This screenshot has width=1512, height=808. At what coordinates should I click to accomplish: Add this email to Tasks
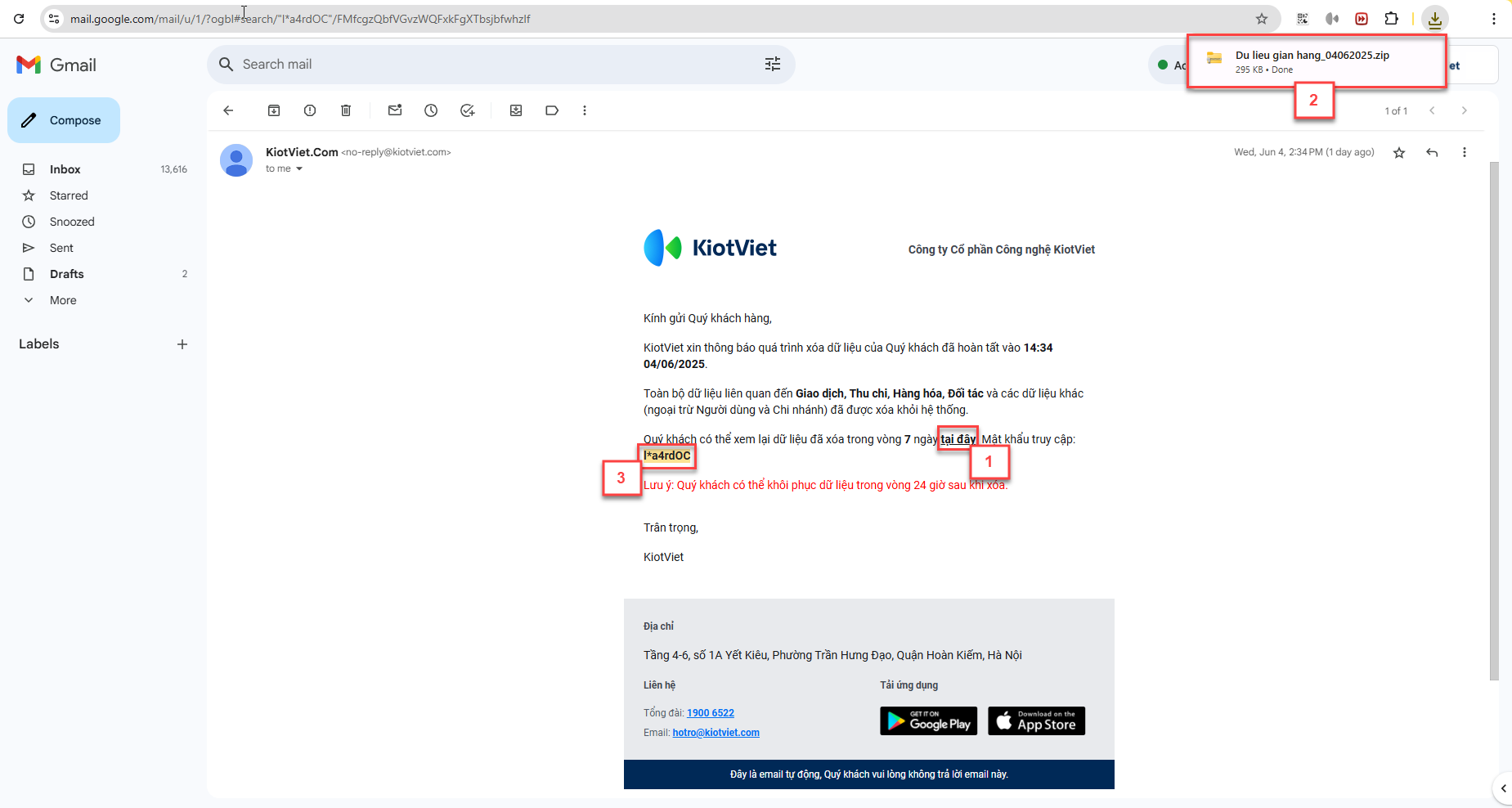467,110
